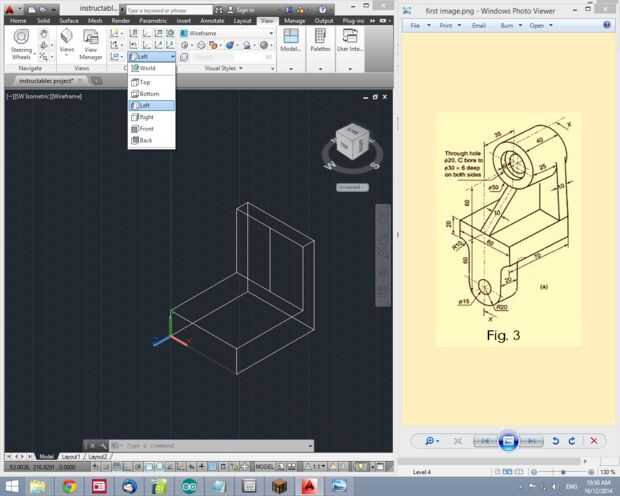
Task: Open the View Manager
Action: [91, 44]
